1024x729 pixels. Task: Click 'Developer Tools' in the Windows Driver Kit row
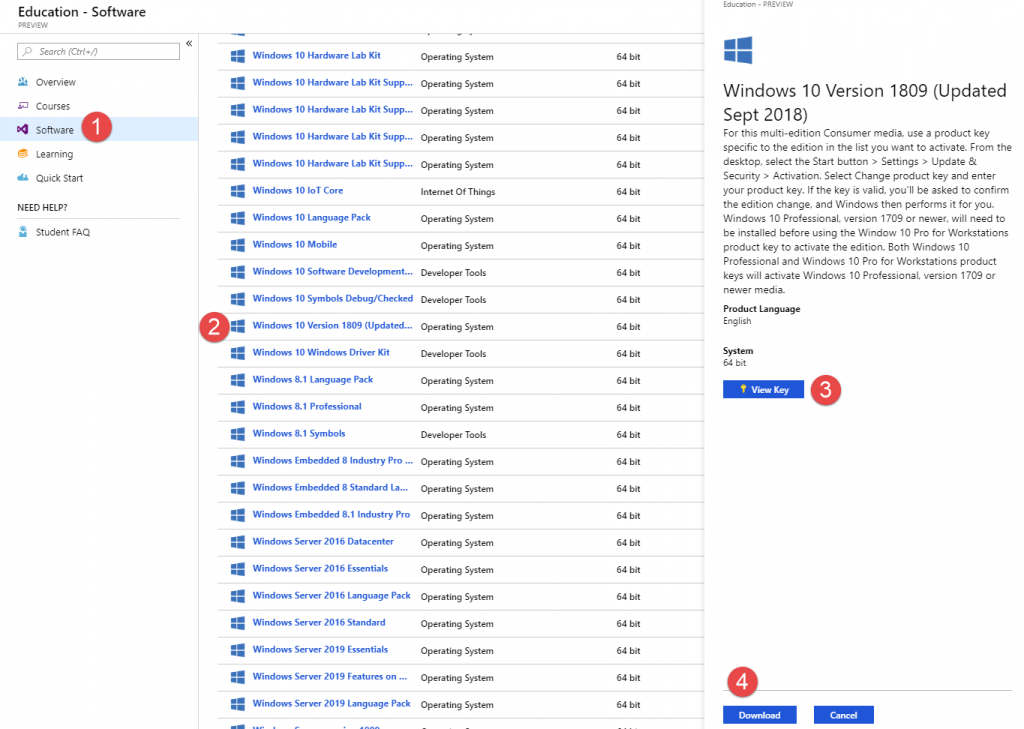click(x=453, y=353)
